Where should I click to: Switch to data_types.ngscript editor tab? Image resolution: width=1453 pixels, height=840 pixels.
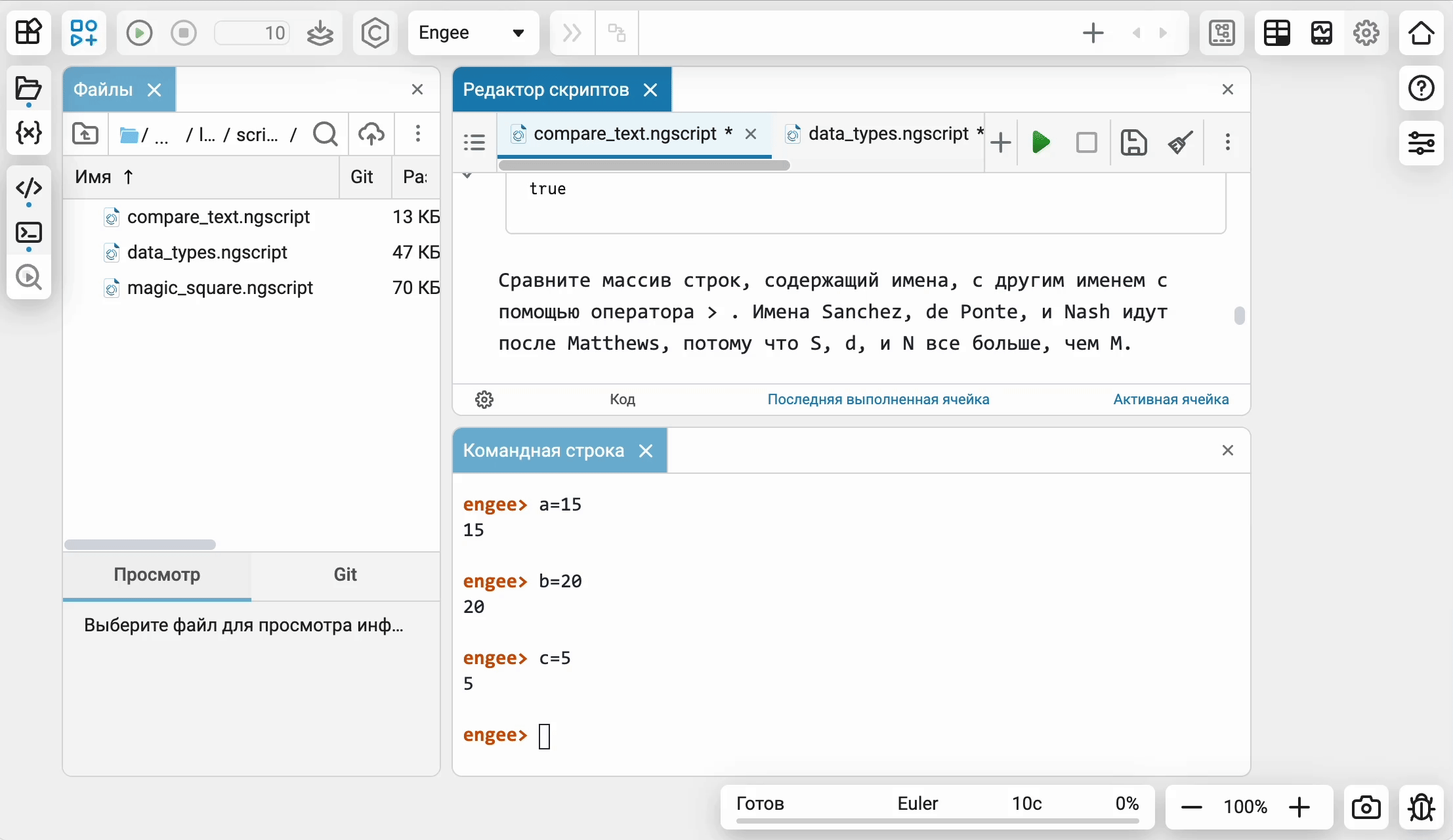(889, 134)
